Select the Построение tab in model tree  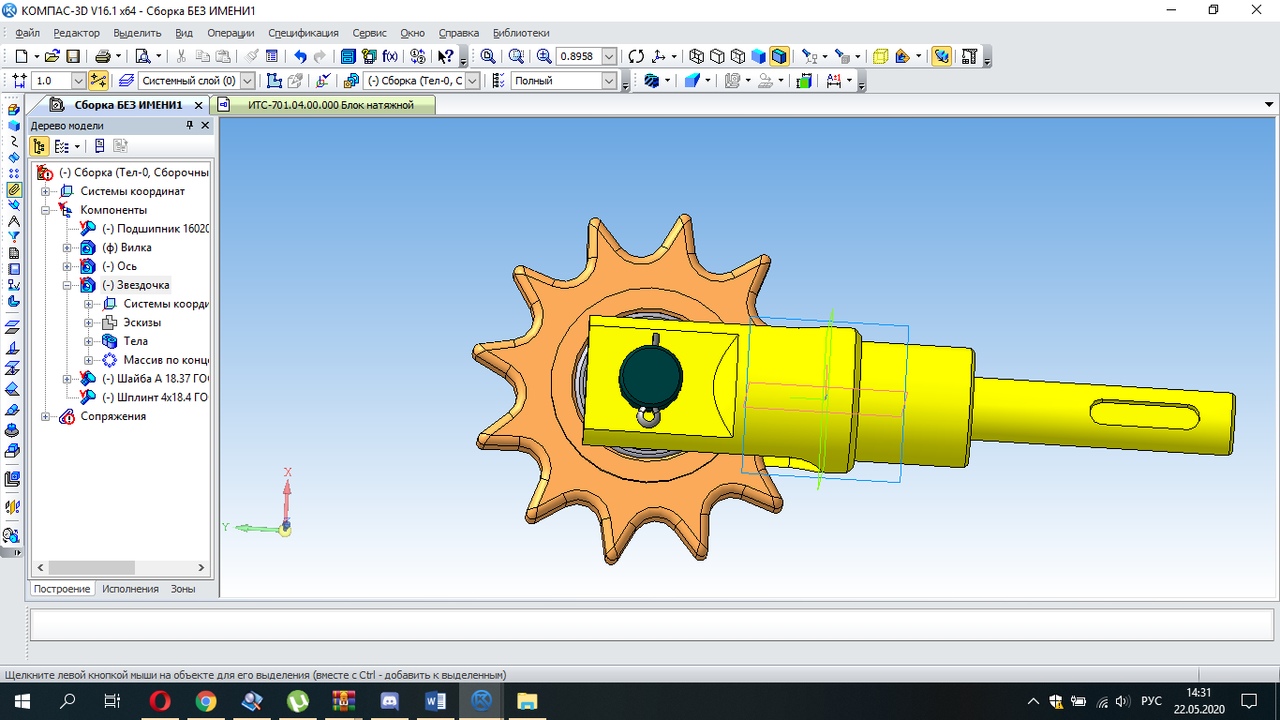pos(62,589)
